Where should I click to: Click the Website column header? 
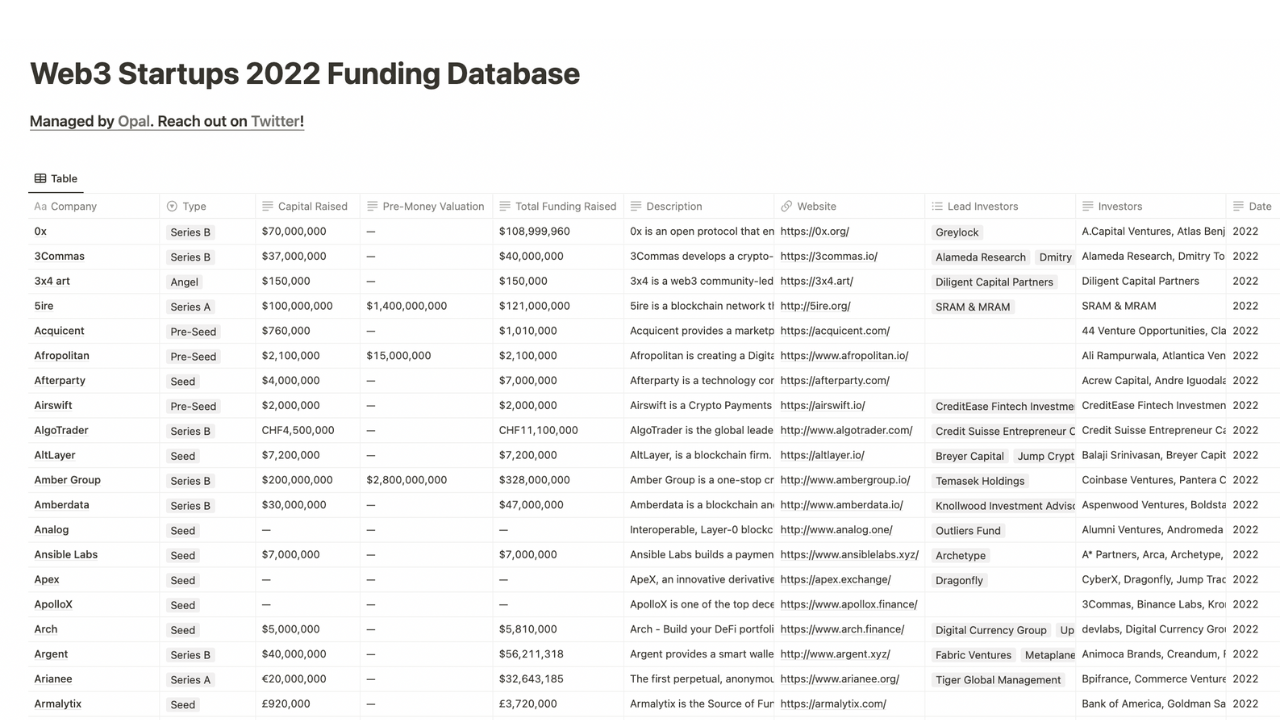[850, 206]
